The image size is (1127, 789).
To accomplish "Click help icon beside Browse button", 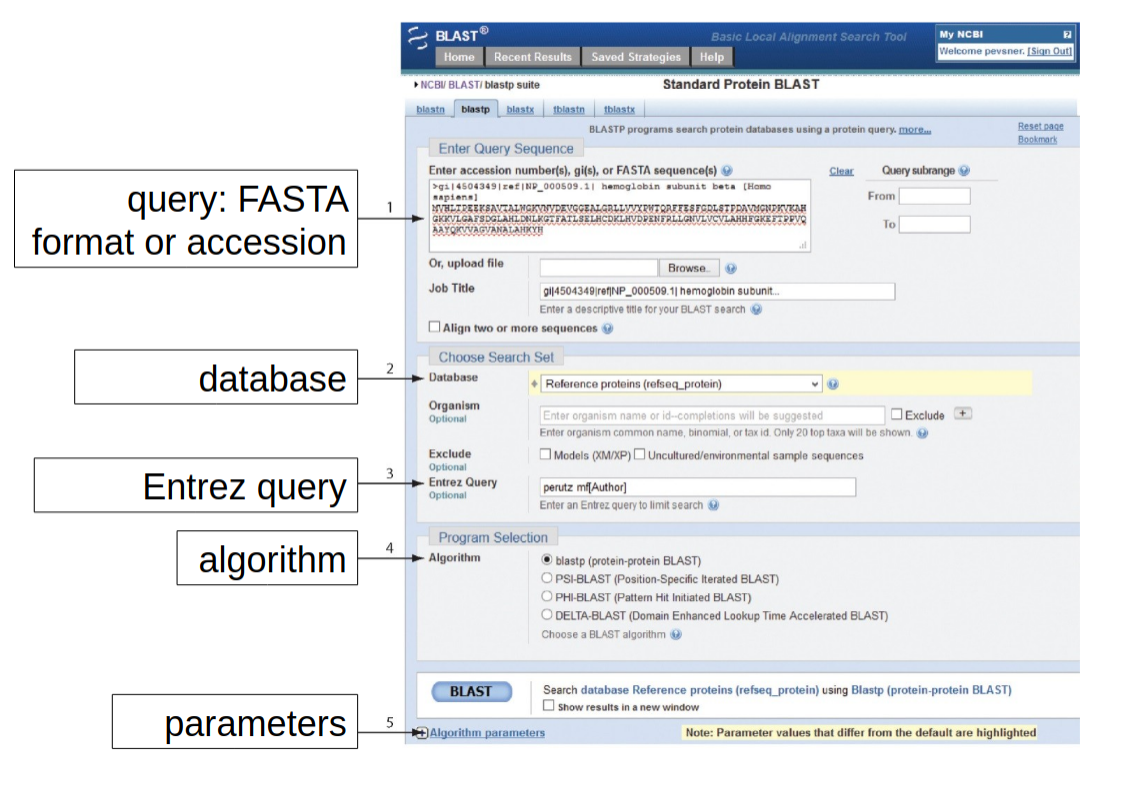I will [x=731, y=268].
